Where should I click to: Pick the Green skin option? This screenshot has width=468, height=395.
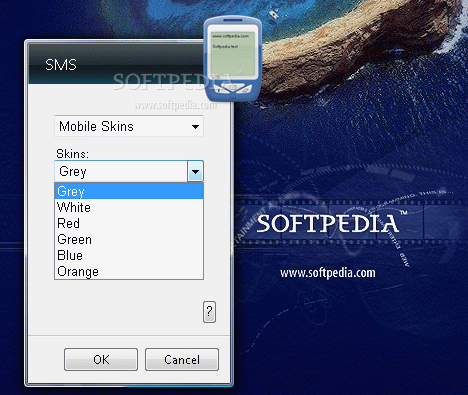pos(129,239)
